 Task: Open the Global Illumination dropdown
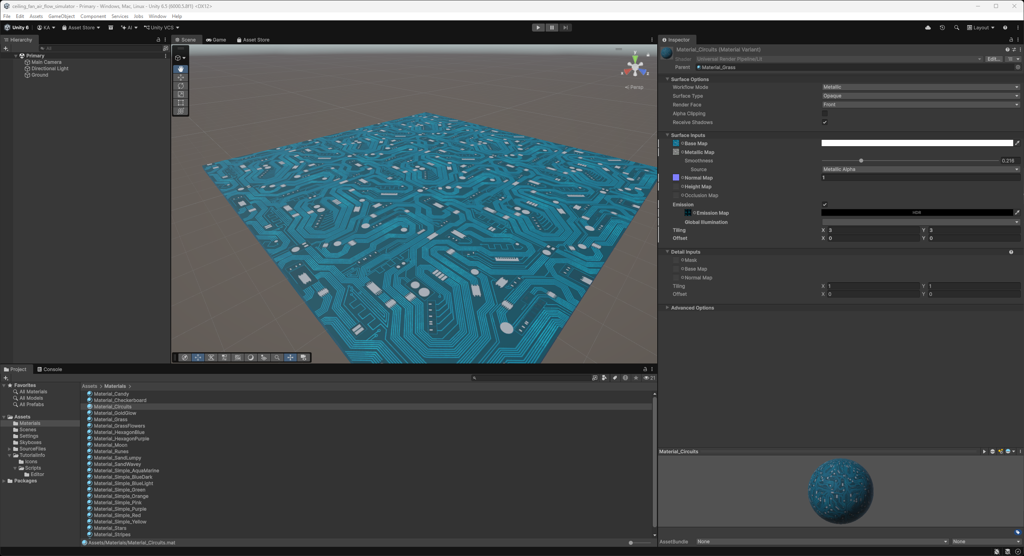tap(920, 222)
